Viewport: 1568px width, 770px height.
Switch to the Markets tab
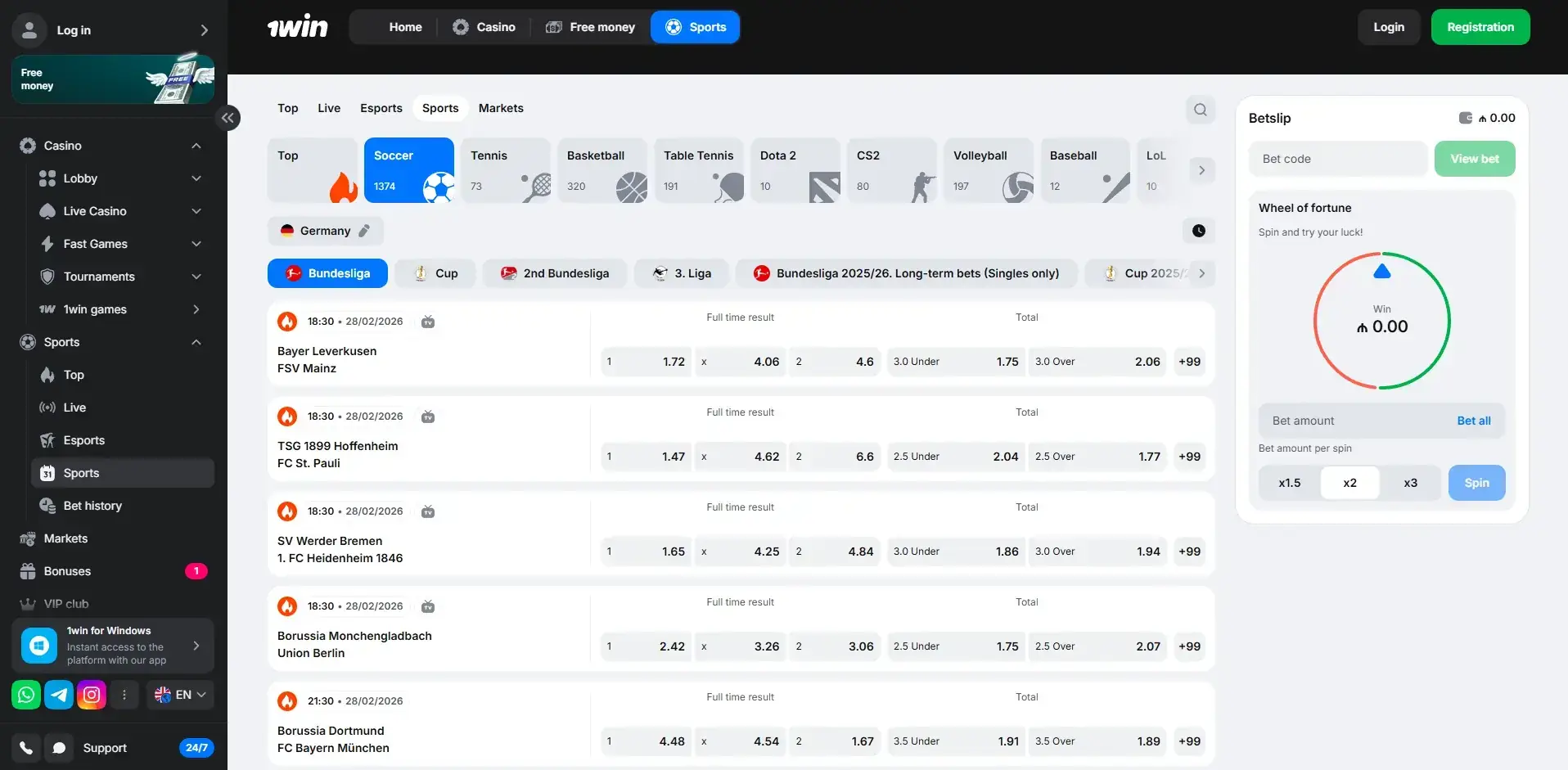click(x=501, y=108)
